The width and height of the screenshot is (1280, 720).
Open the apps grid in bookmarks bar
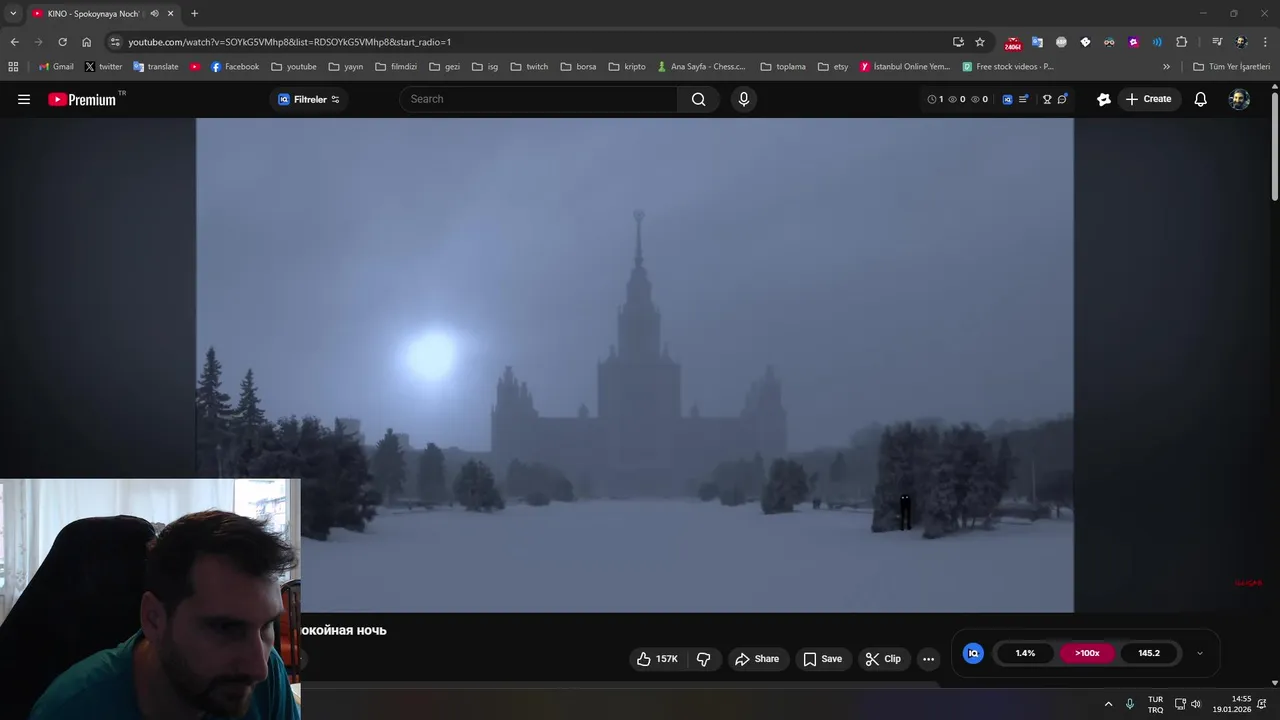tap(13, 67)
